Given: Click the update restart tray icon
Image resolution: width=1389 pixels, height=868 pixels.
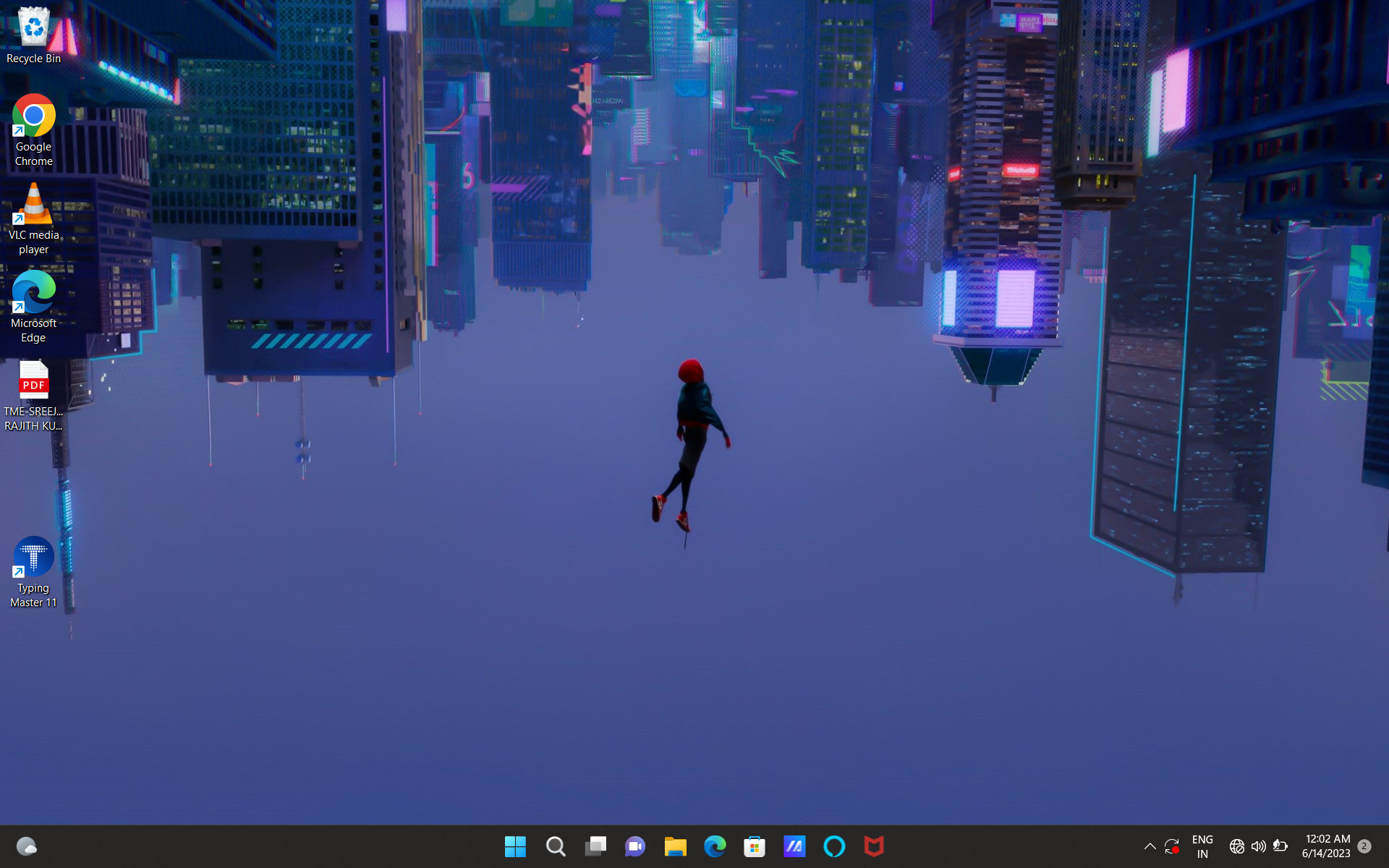Looking at the screenshot, I should tap(1172, 846).
